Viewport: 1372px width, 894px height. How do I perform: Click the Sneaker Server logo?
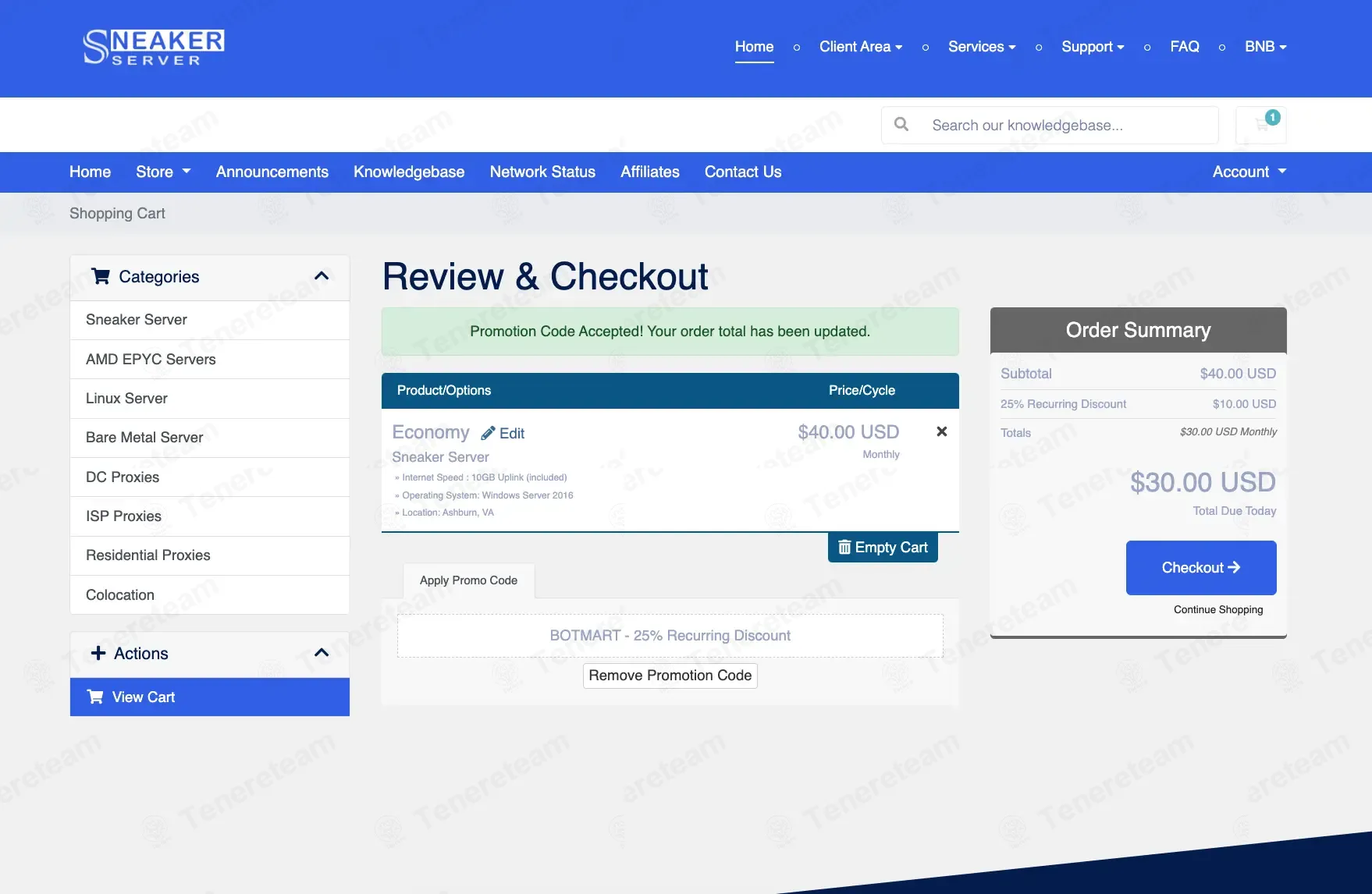point(154,47)
